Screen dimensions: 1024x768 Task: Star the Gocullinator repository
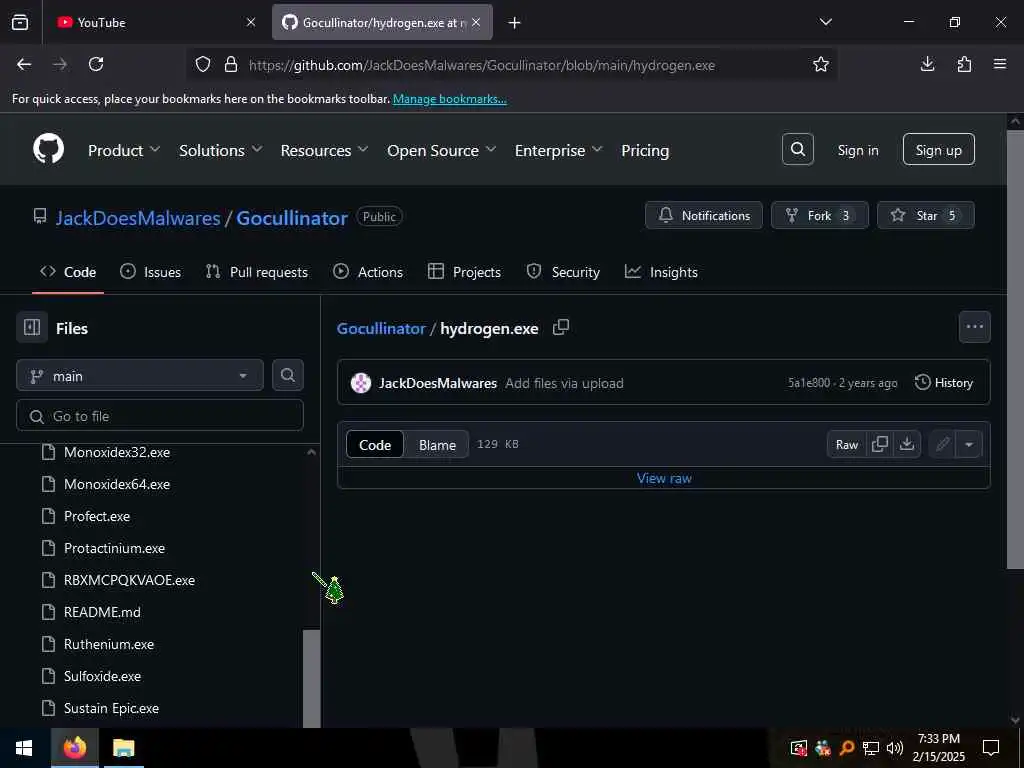pos(925,215)
